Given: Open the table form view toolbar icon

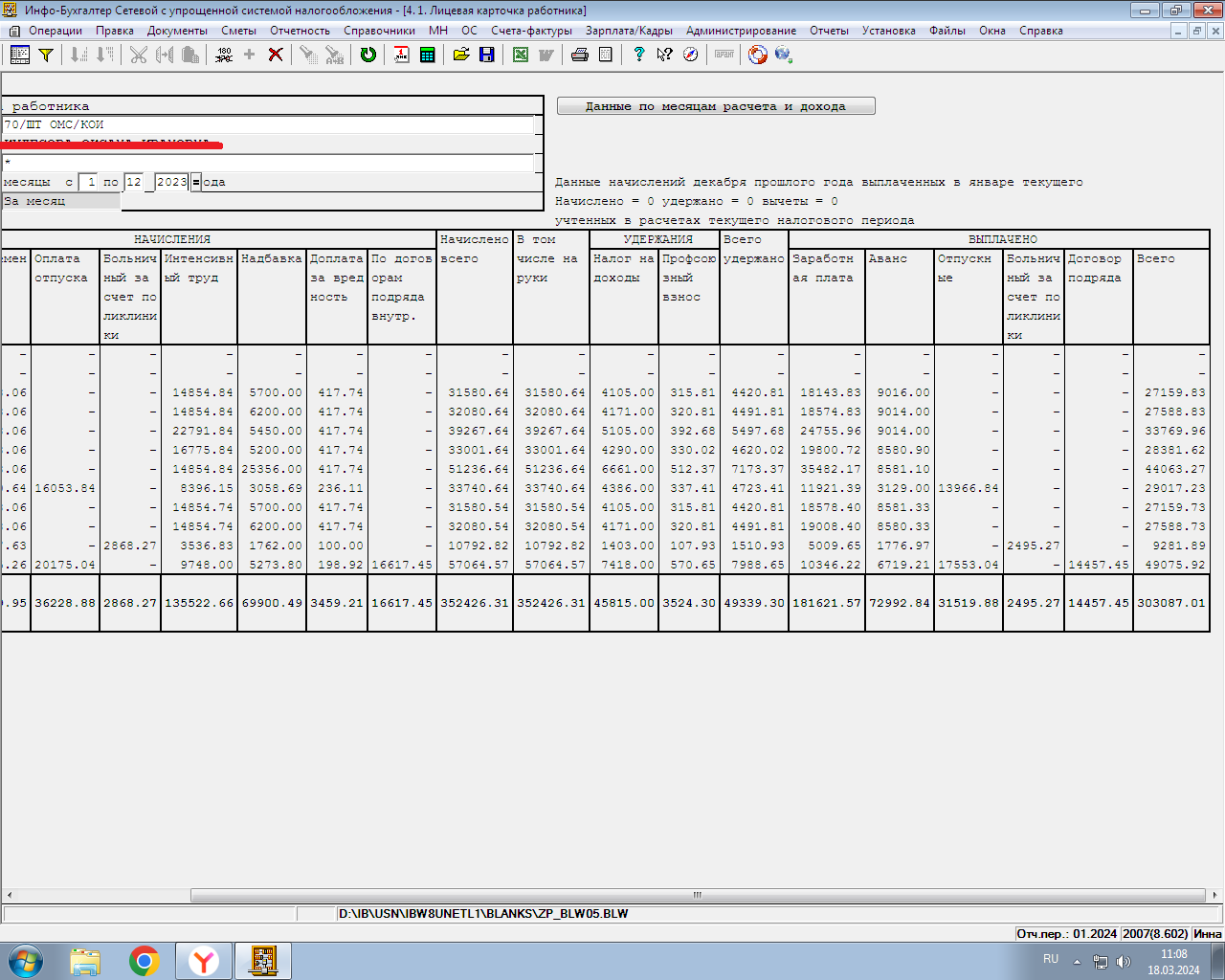Looking at the screenshot, I should pos(20,55).
